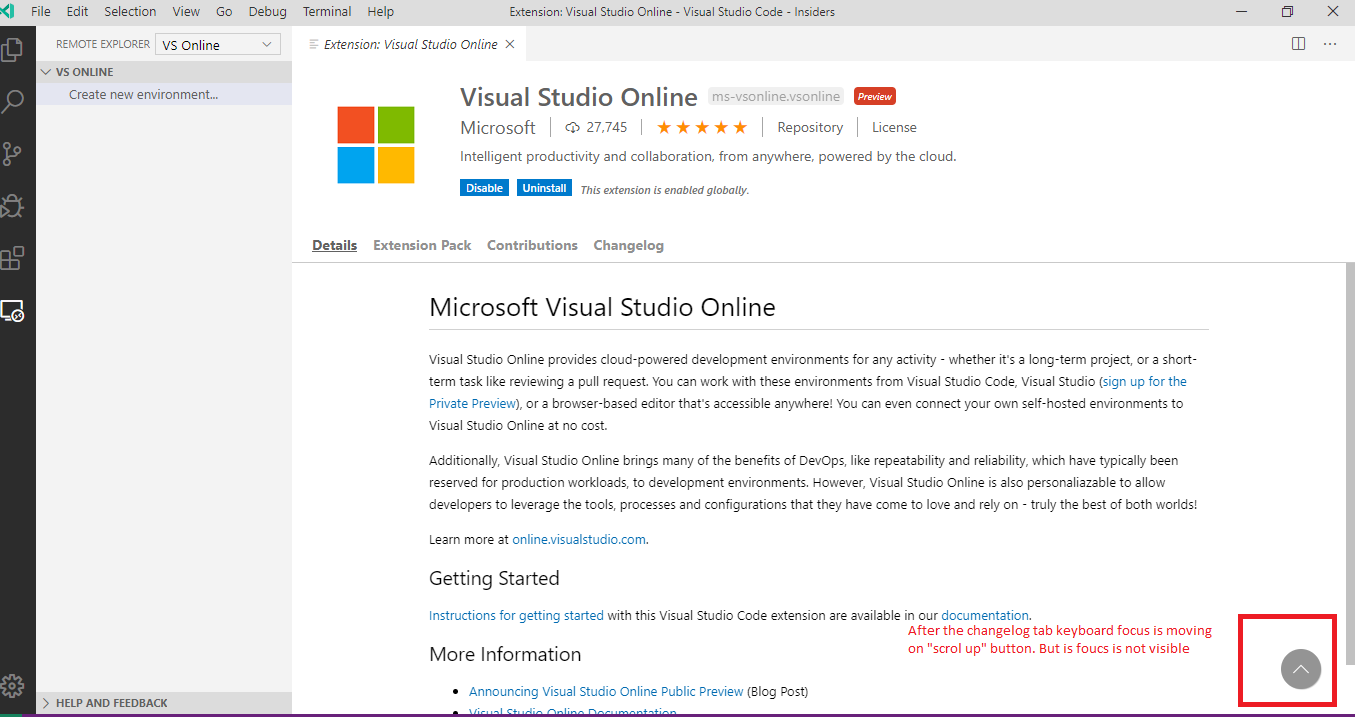Viewport: 1355px width, 717px height.
Task: Switch to the Details tab
Action: [x=334, y=245]
